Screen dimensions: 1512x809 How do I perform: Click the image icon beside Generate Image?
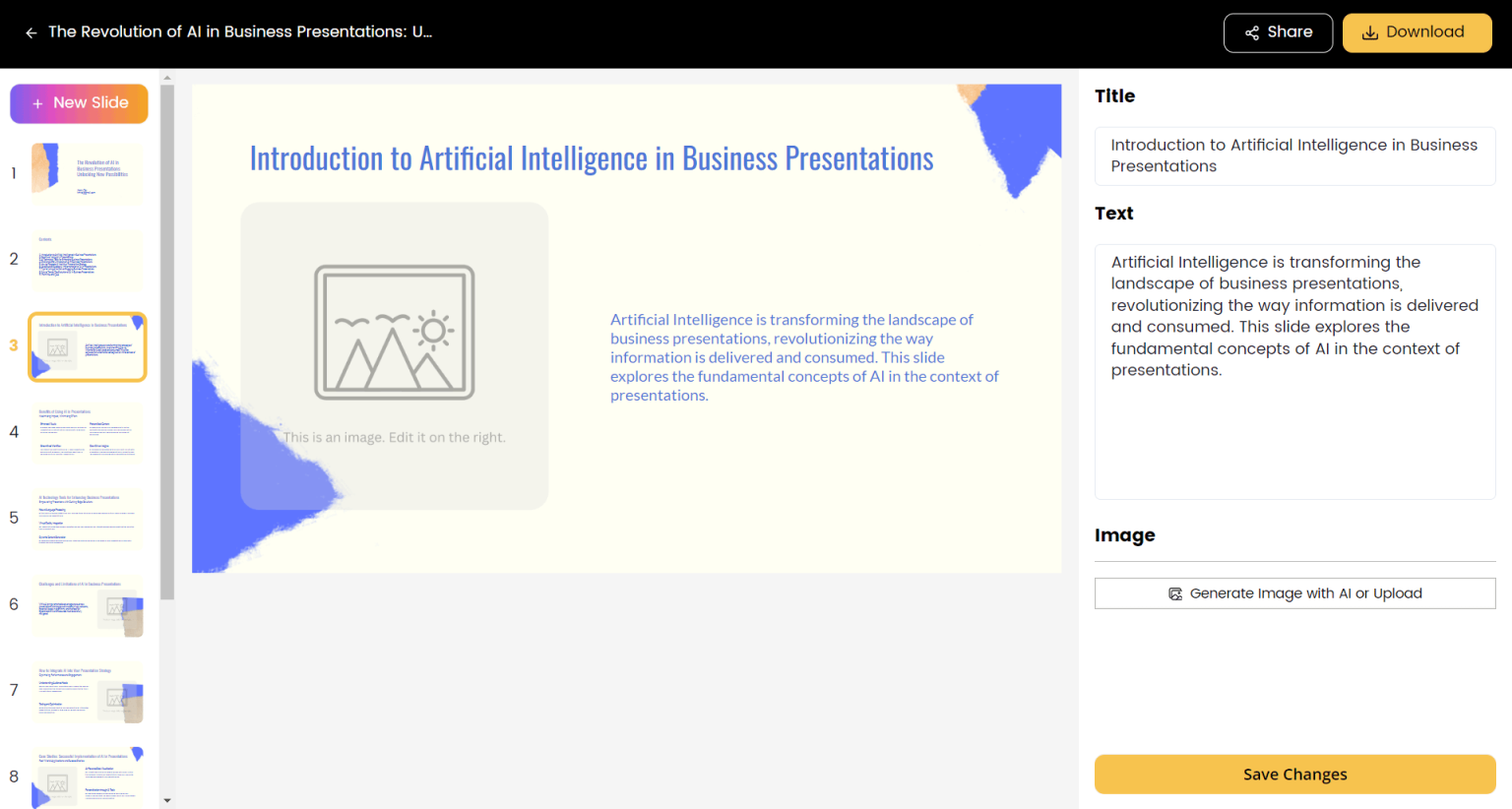coord(1175,593)
